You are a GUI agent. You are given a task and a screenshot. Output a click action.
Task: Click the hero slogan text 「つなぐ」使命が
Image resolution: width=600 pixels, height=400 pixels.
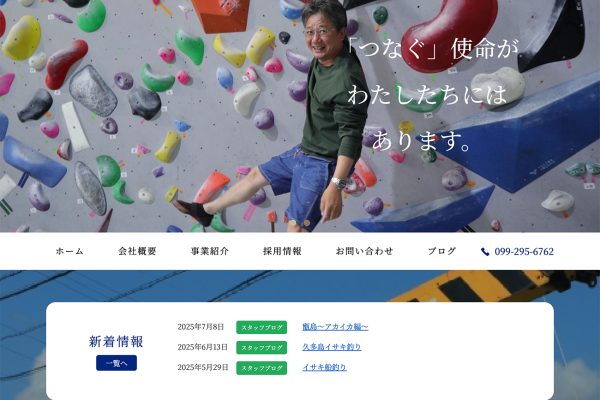(x=432, y=49)
